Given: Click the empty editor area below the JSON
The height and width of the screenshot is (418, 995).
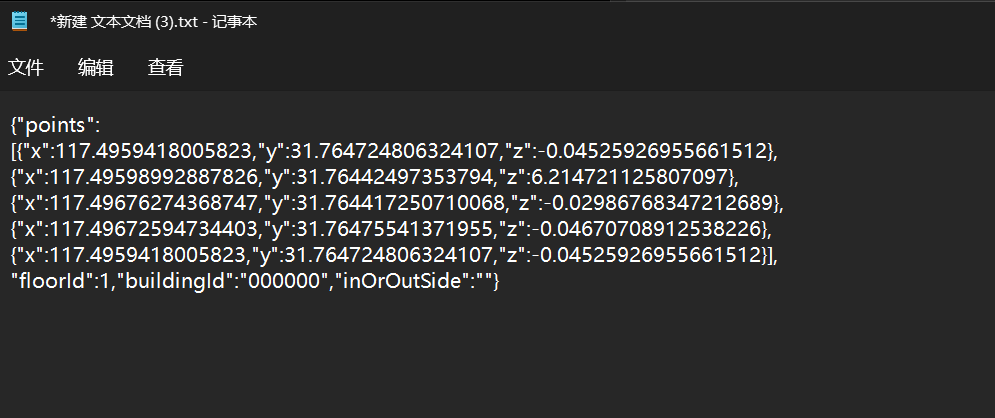Looking at the screenshot, I should click(498, 355).
